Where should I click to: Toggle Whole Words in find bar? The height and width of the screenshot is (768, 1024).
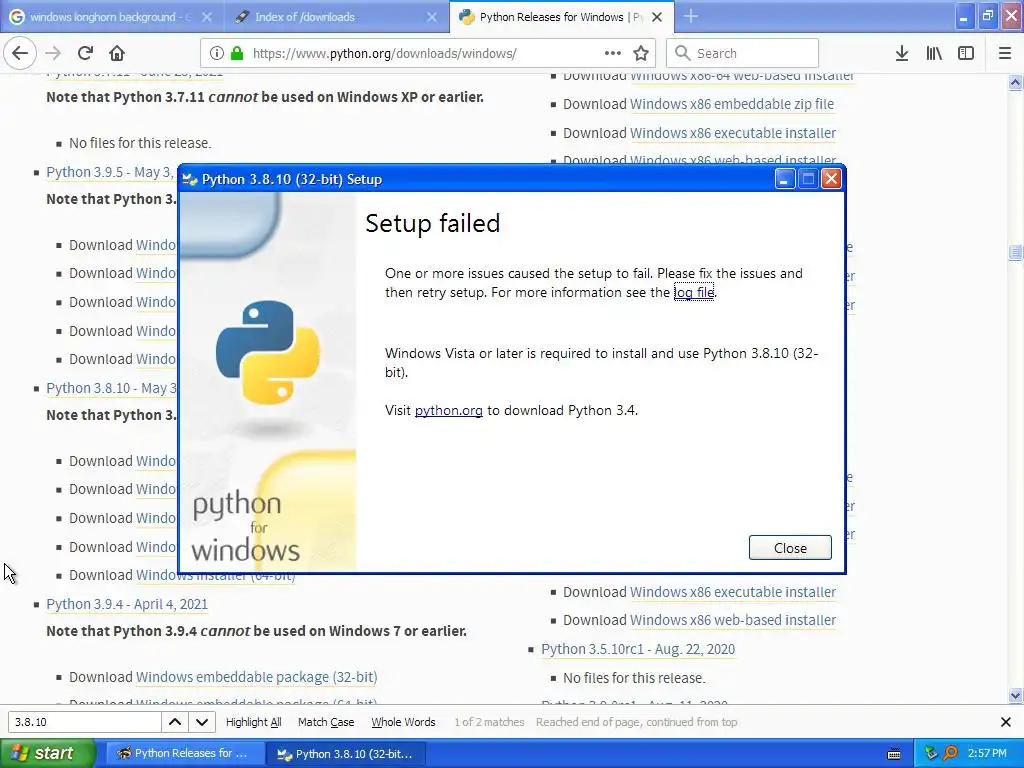[403, 722]
